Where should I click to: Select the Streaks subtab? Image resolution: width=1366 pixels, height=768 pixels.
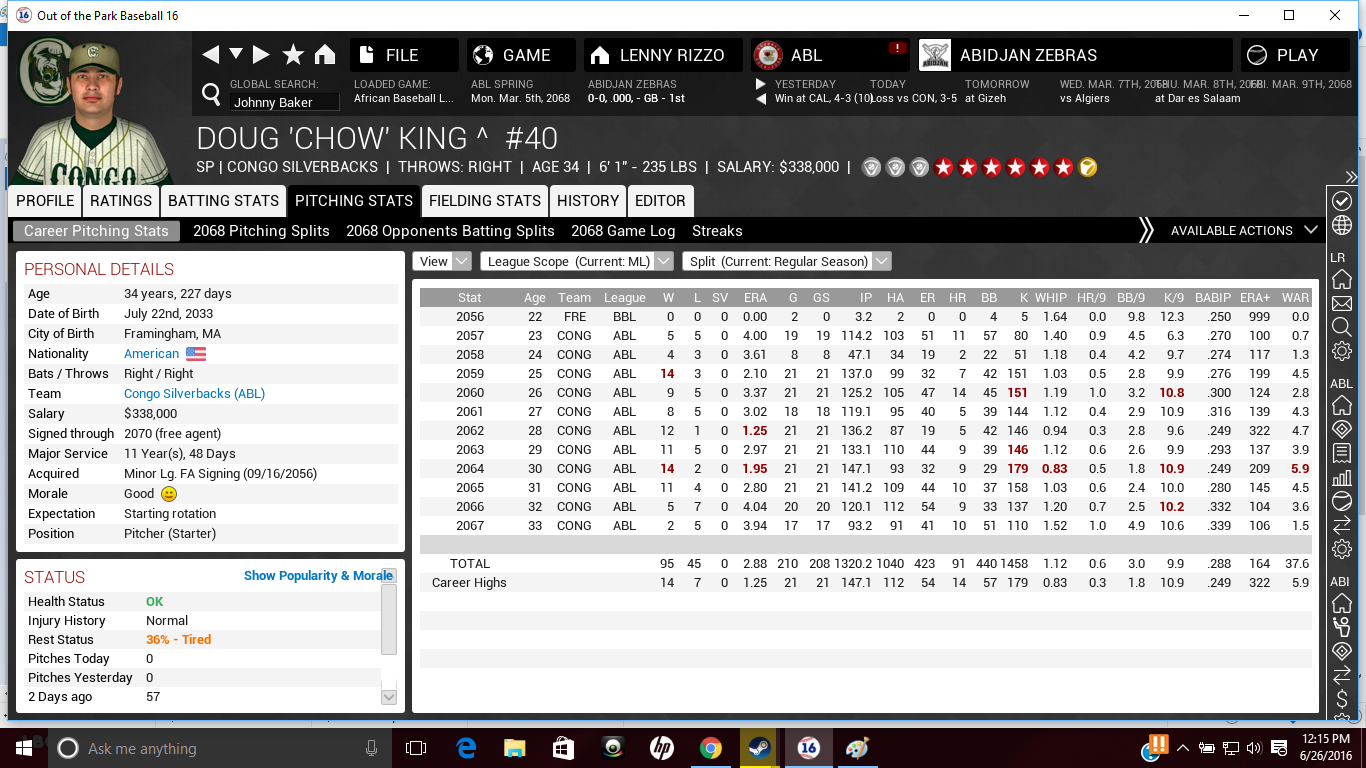coord(717,231)
